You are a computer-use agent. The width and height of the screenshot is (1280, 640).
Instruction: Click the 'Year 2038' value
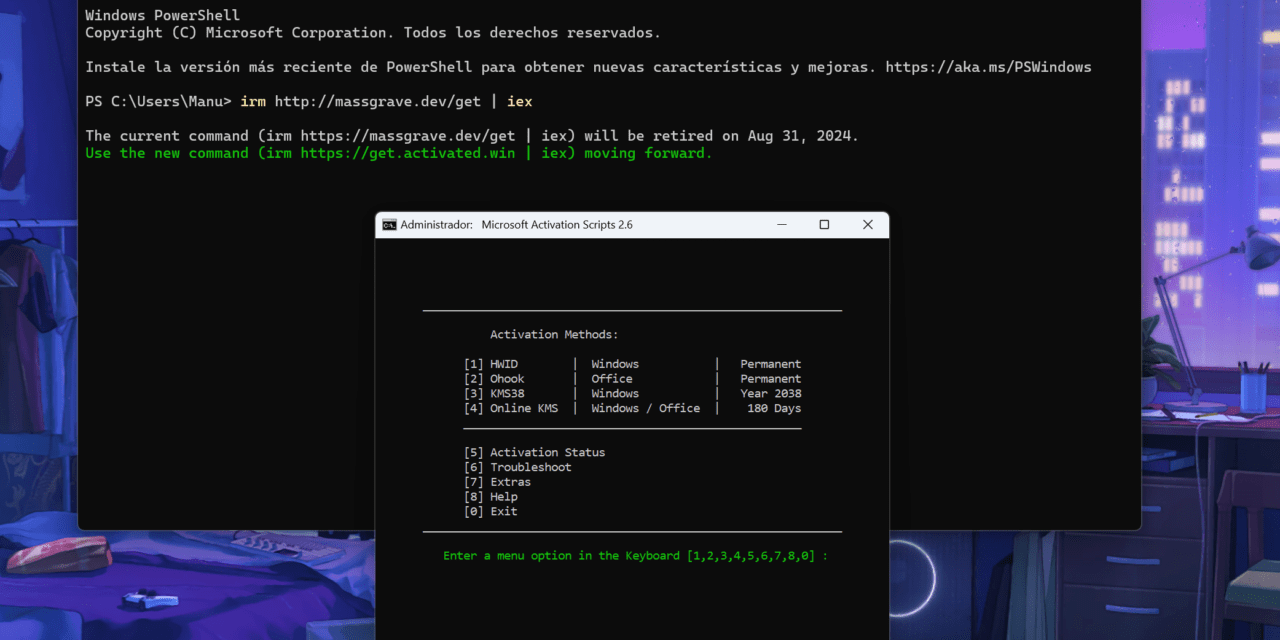771,394
